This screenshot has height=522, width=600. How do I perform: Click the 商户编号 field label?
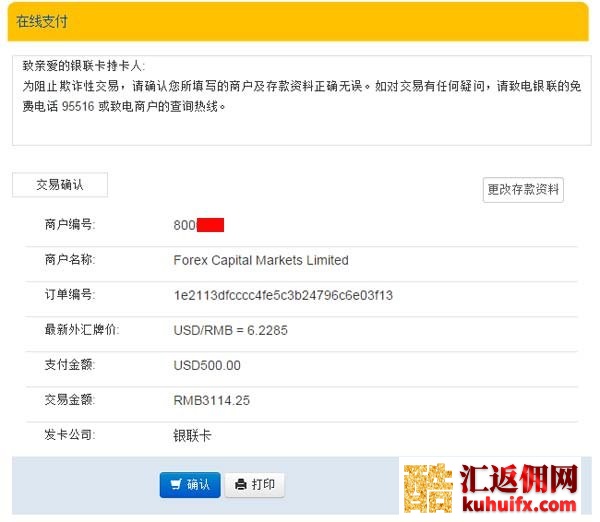point(70,225)
